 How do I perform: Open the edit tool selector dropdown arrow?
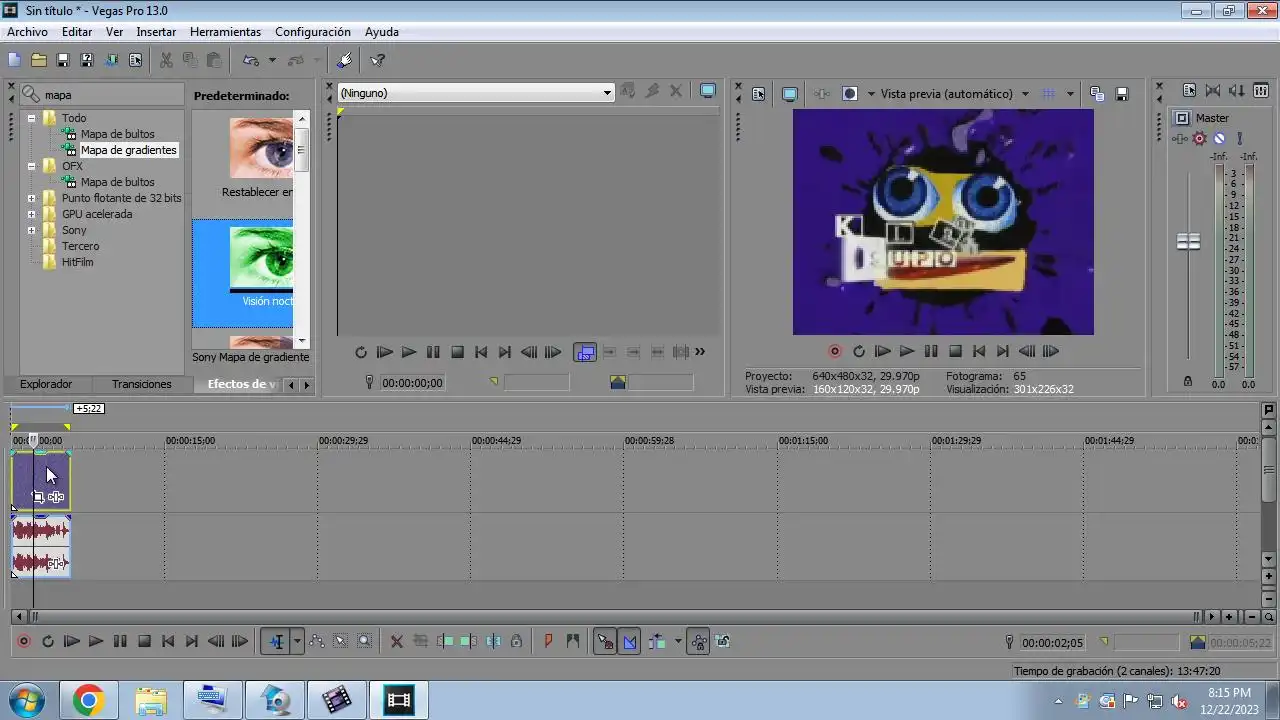[297, 642]
